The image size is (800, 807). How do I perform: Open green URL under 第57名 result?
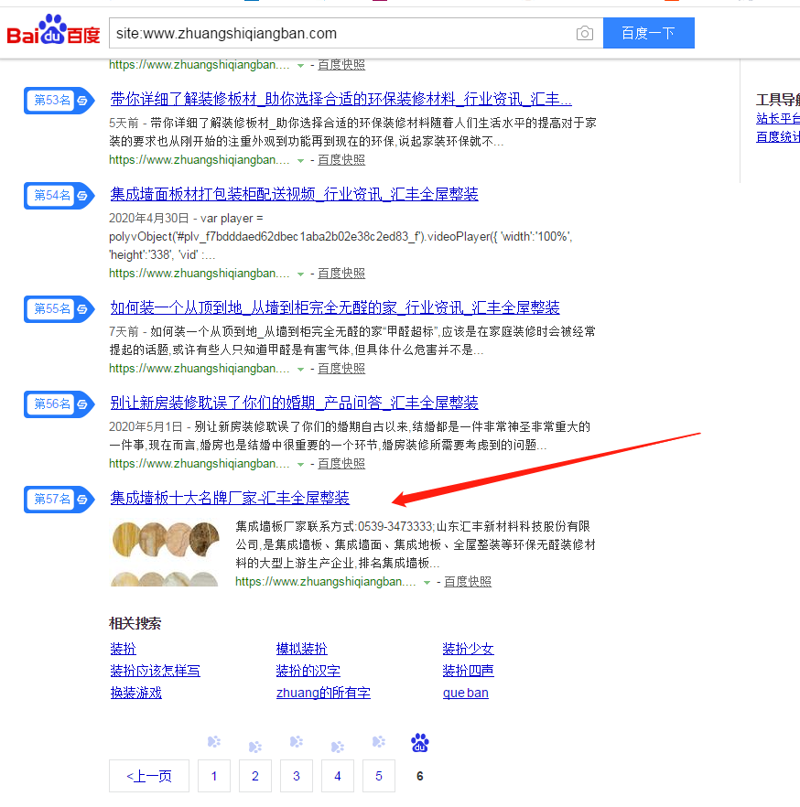[x=325, y=582]
